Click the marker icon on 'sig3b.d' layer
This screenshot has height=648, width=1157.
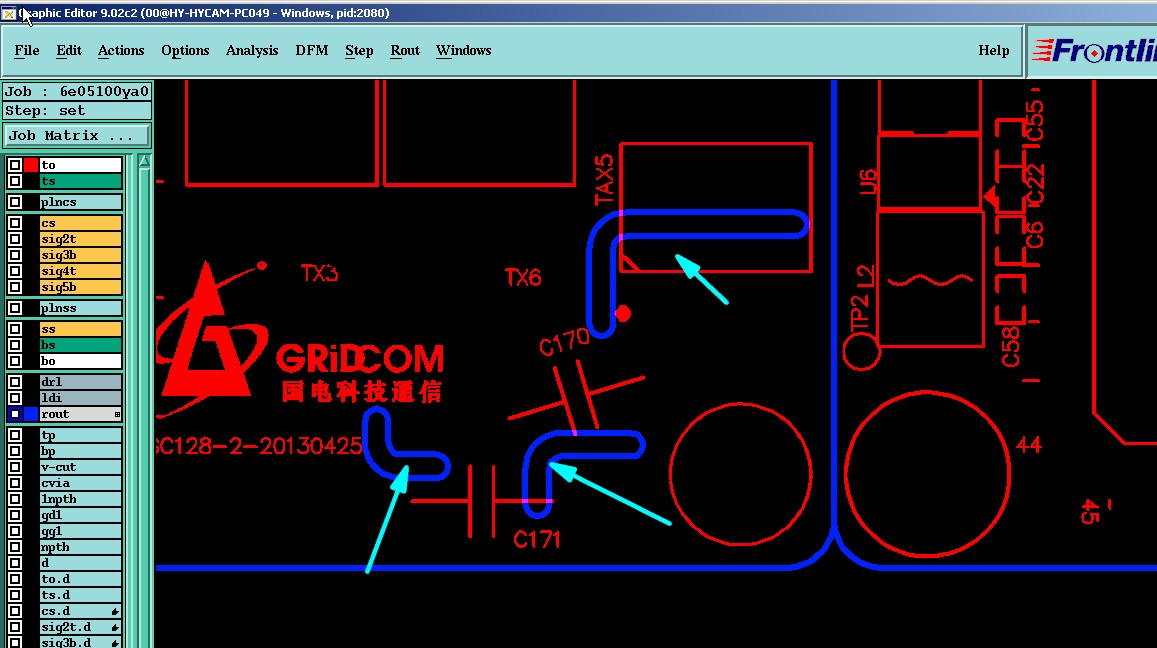[115, 643]
